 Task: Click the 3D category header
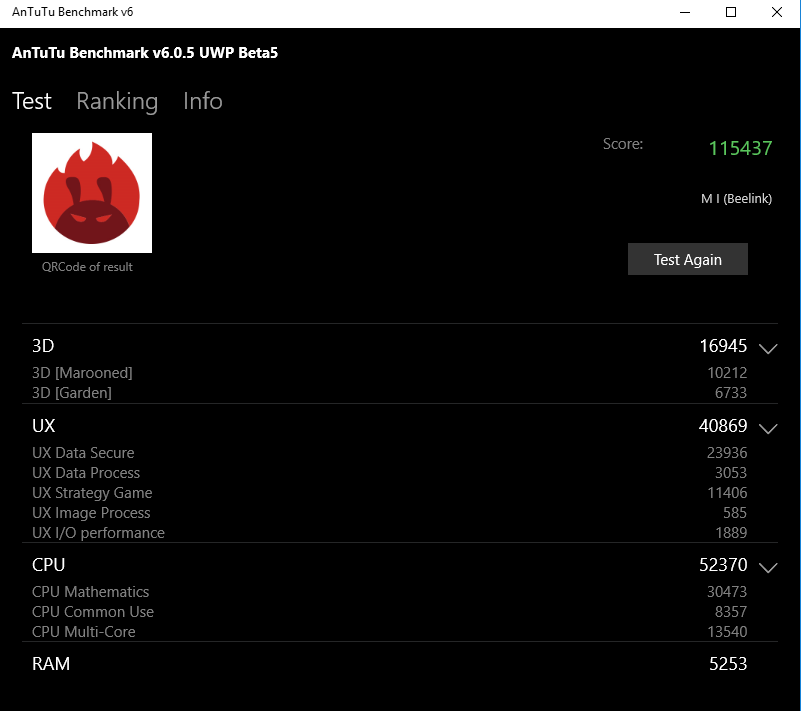(x=43, y=346)
